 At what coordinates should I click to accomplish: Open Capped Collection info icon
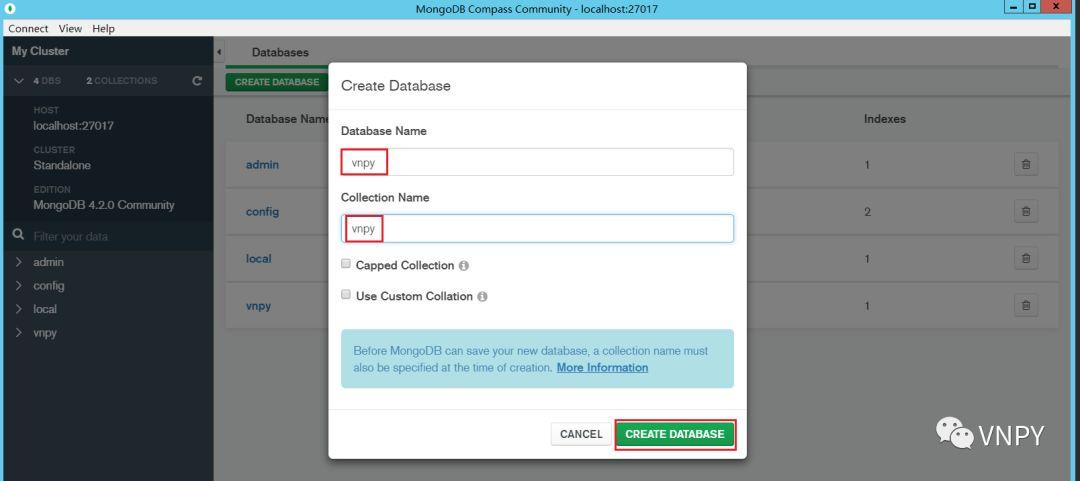tap(464, 266)
